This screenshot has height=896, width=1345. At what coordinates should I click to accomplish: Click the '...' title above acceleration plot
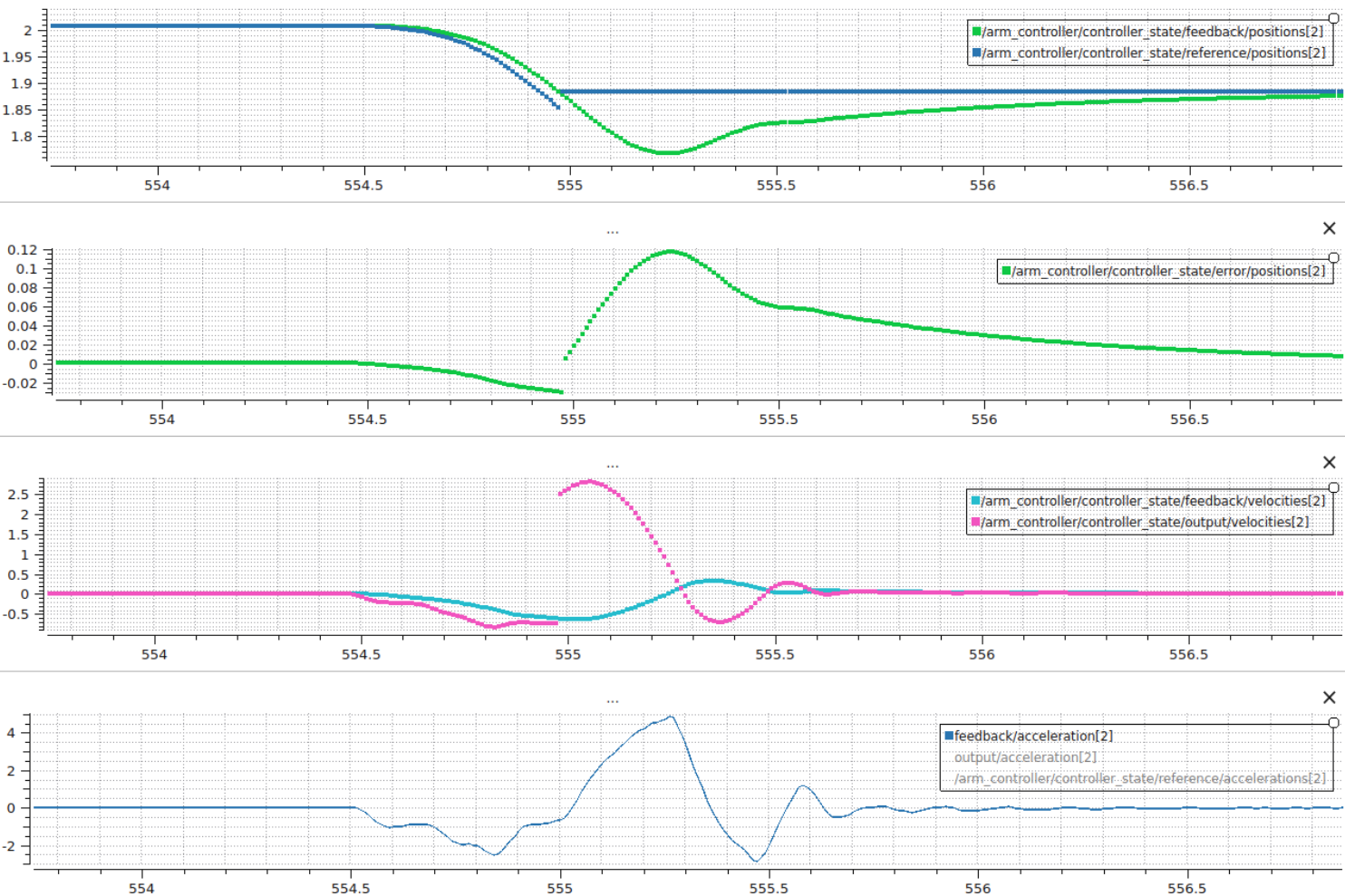pyautogui.click(x=613, y=699)
